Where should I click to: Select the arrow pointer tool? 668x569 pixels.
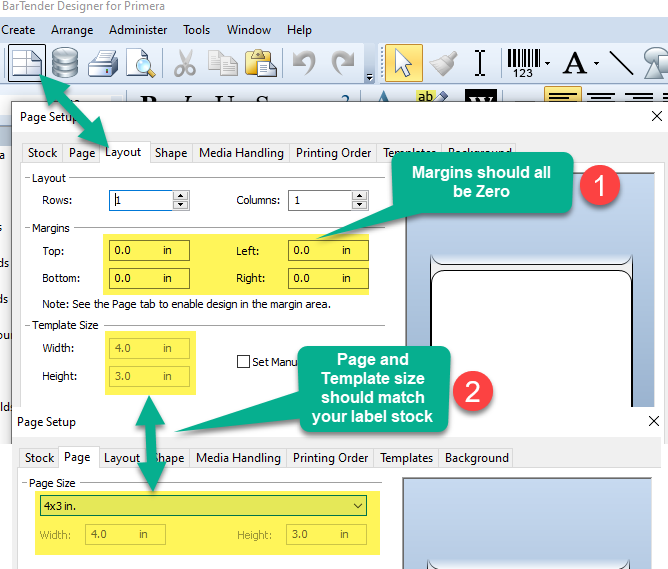coord(402,64)
